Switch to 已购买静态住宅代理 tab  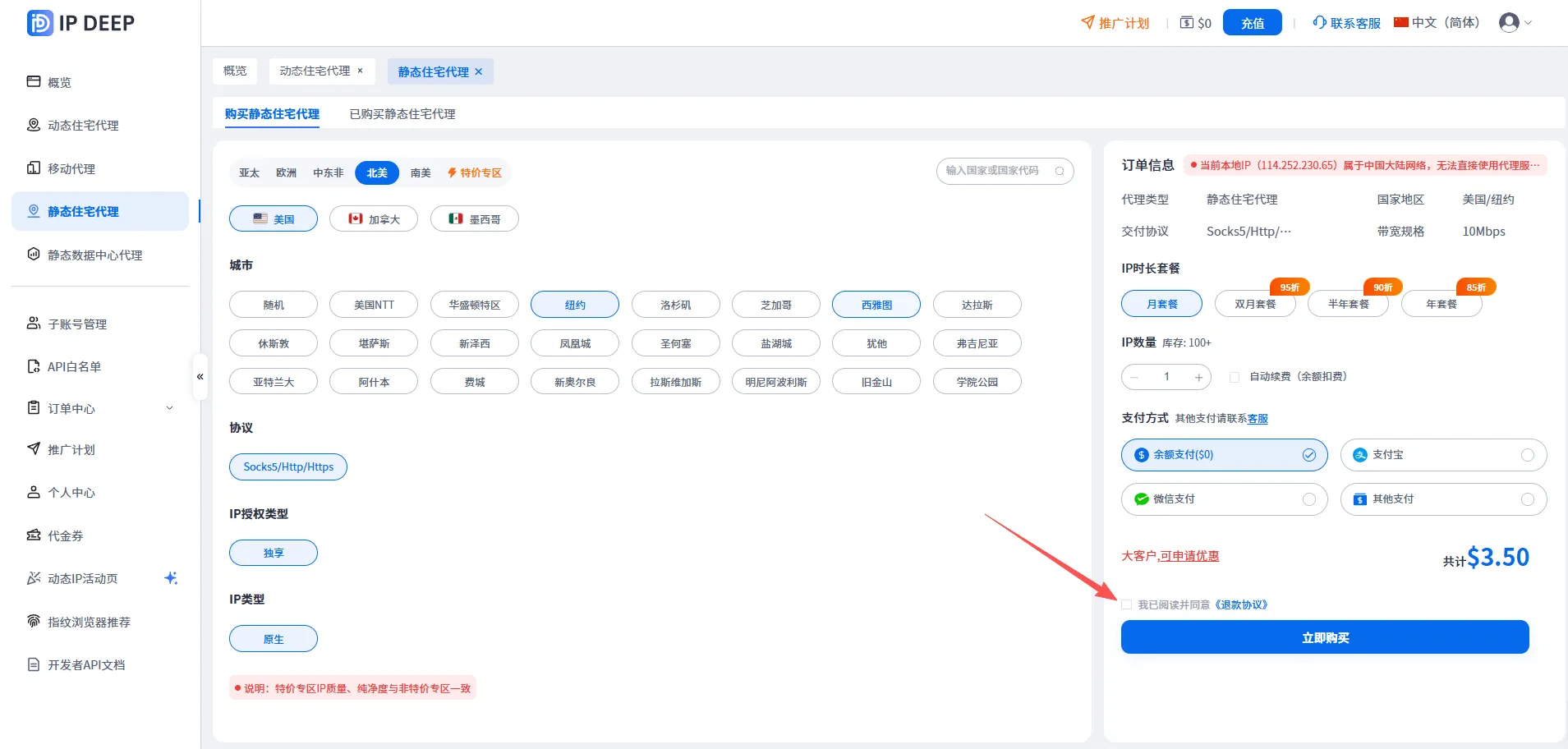(402, 114)
